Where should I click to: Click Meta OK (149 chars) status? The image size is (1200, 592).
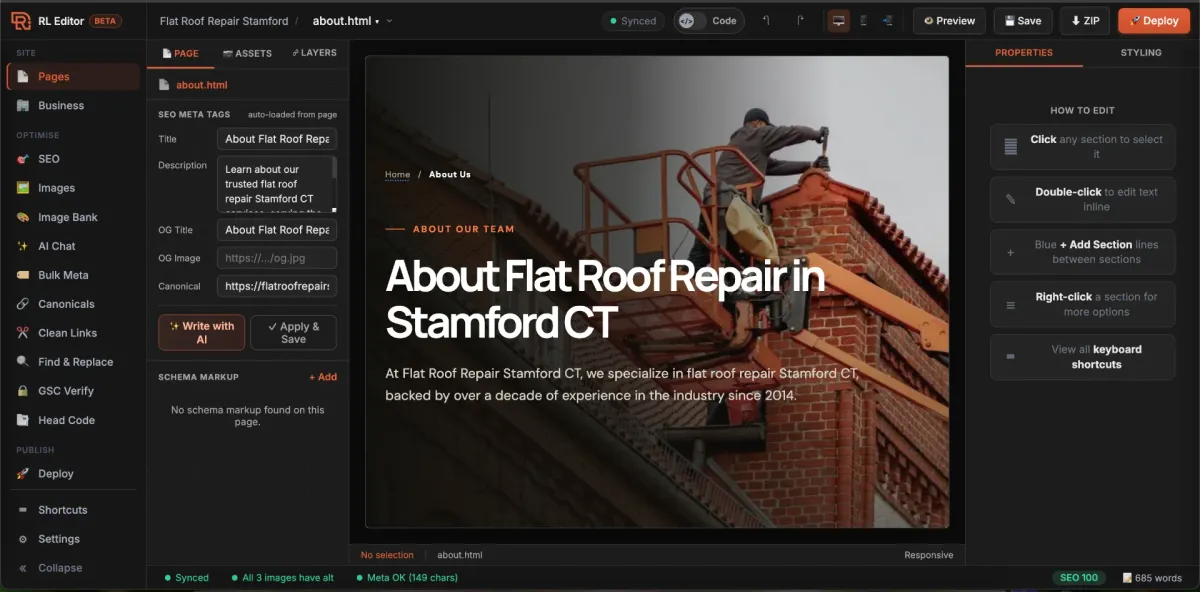(x=406, y=578)
